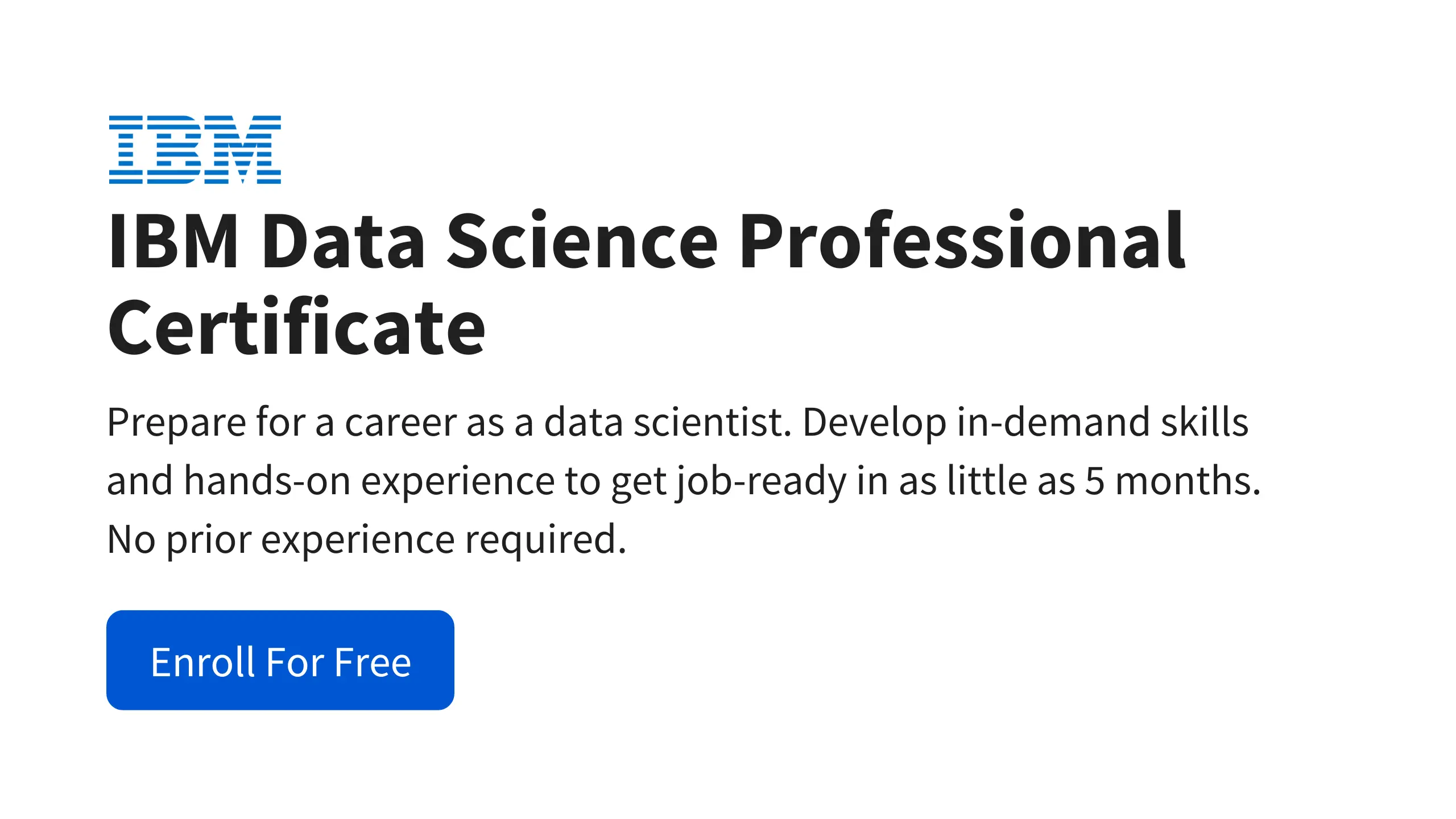
Task: Click the word skills ending the first line
Action: (1204, 423)
